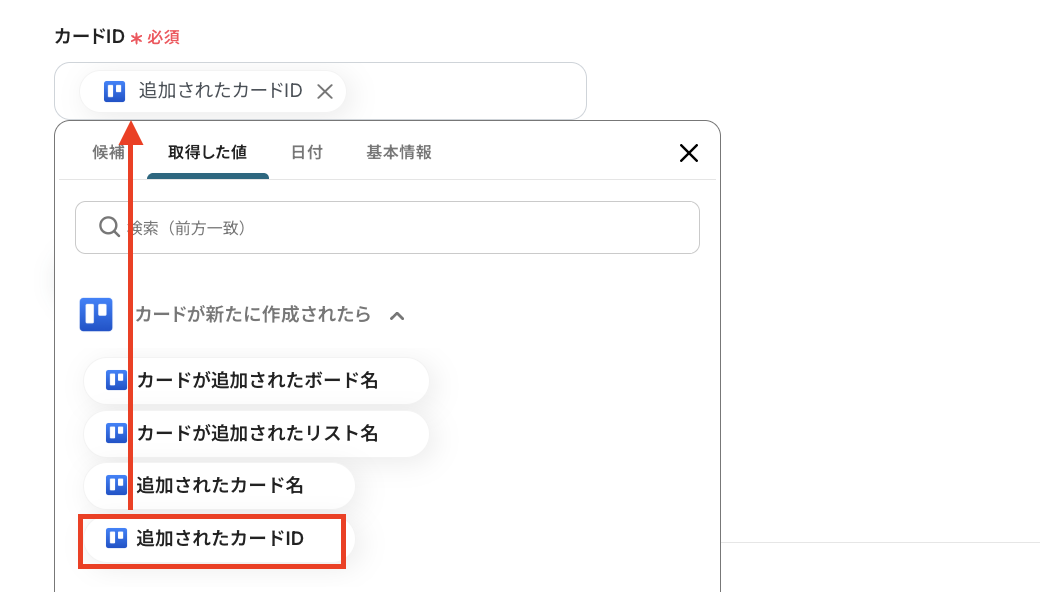Switch to the 日付 tab
The image size is (1040, 592).
pyautogui.click(x=307, y=153)
